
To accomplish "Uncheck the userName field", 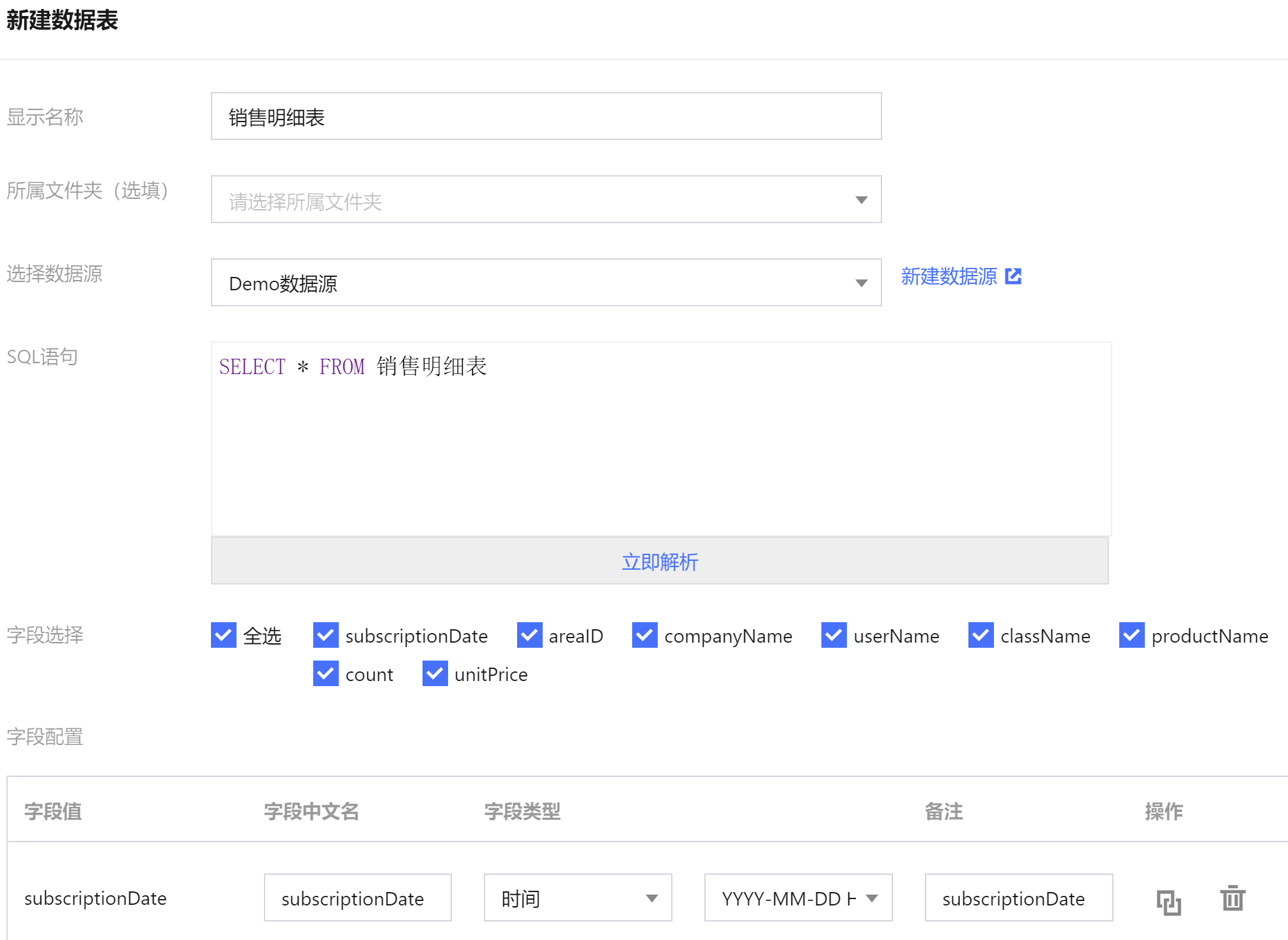I will point(834,636).
